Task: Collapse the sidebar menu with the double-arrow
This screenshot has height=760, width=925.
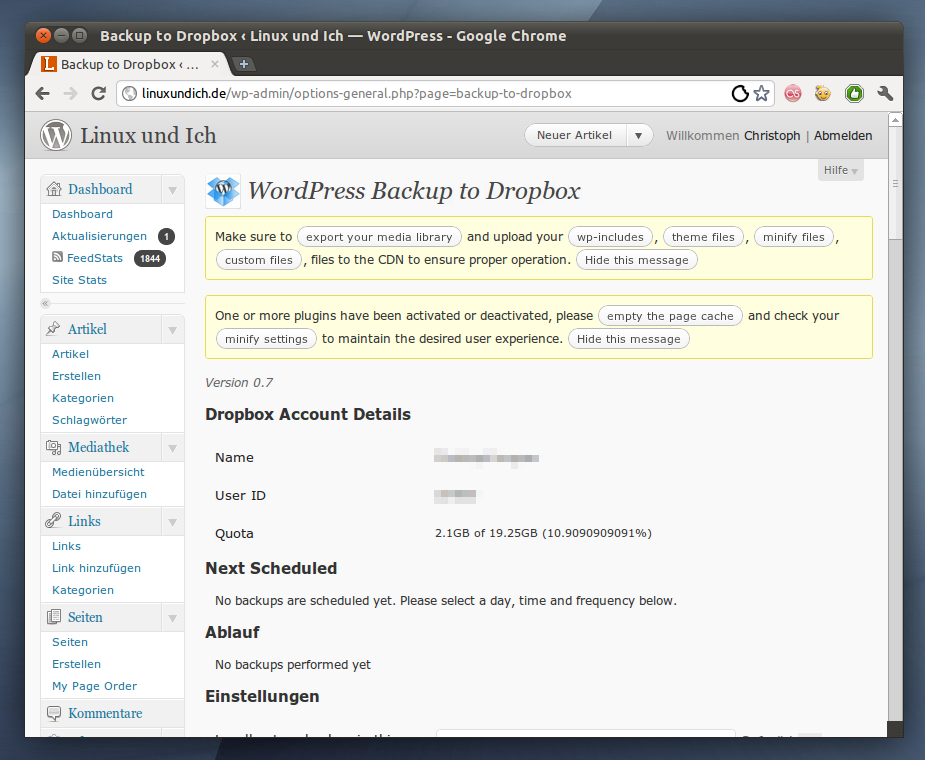Action: (45, 303)
